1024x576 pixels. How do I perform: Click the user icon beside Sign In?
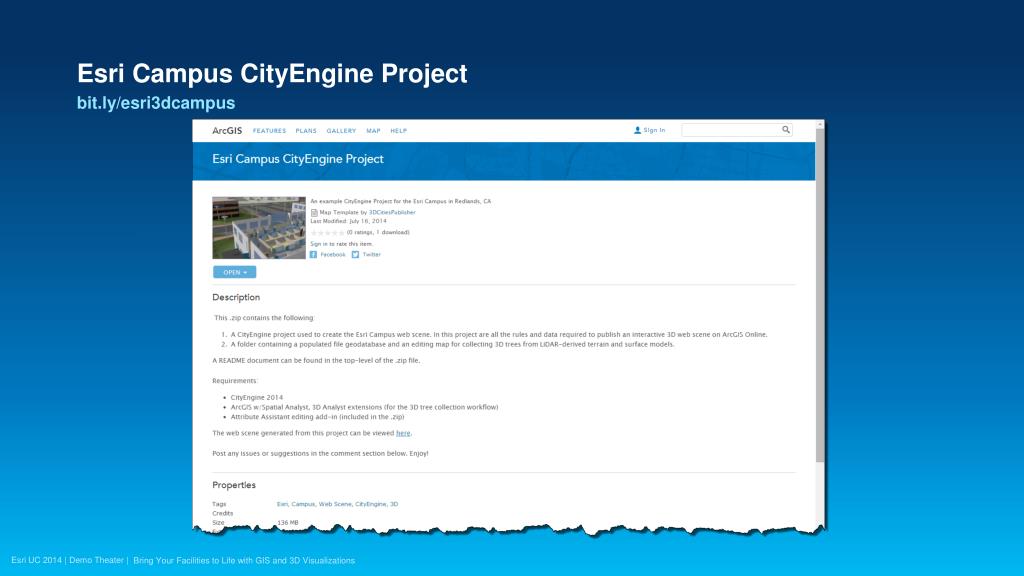pyautogui.click(x=637, y=130)
